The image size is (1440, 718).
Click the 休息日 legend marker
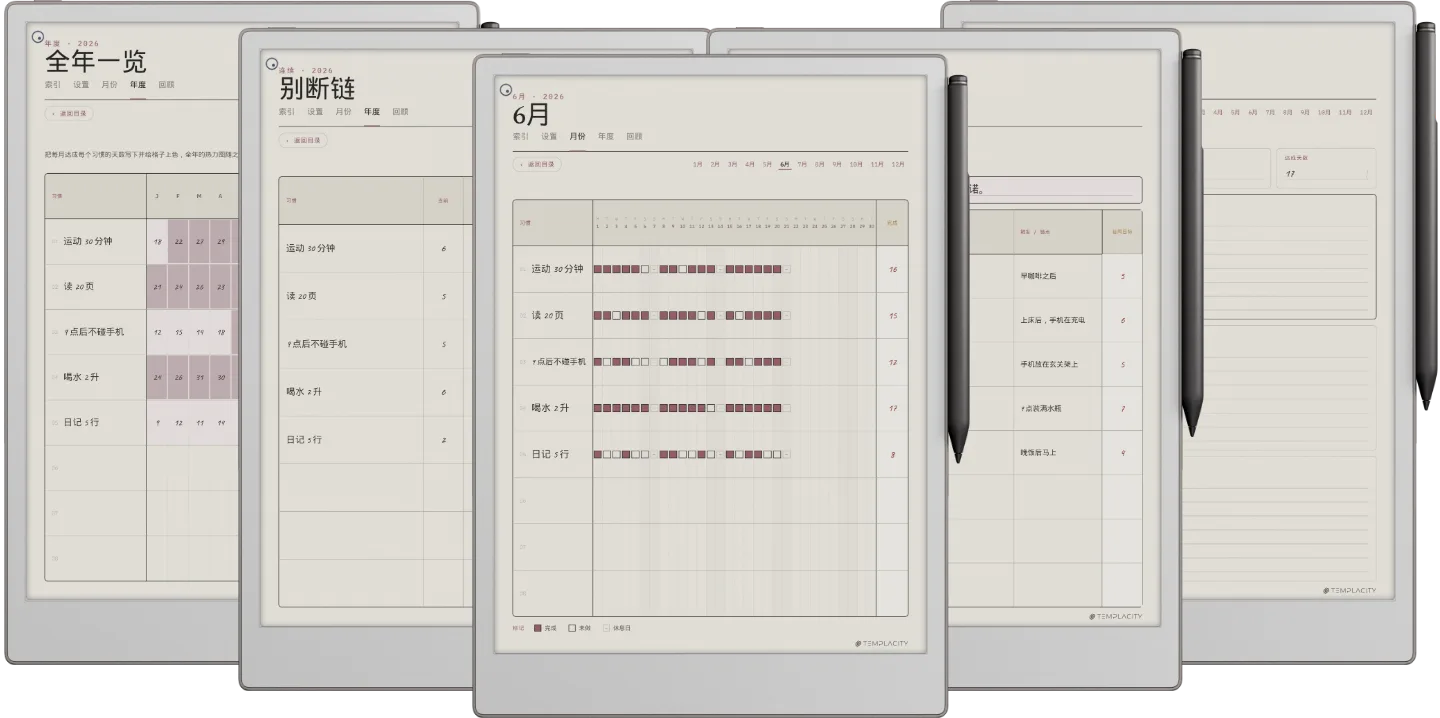coord(606,628)
